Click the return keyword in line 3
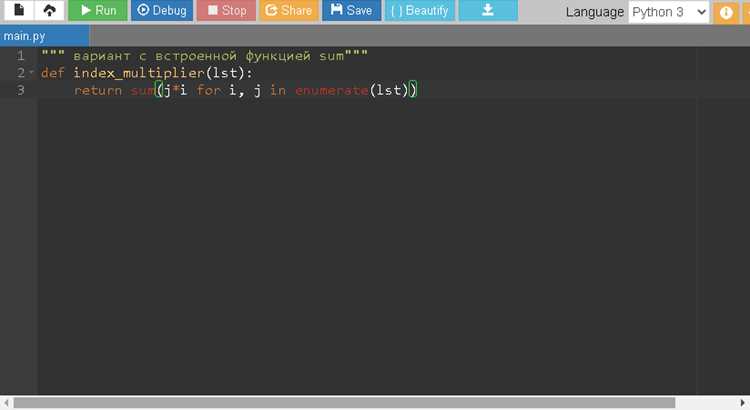750x410 pixels. click(98, 90)
